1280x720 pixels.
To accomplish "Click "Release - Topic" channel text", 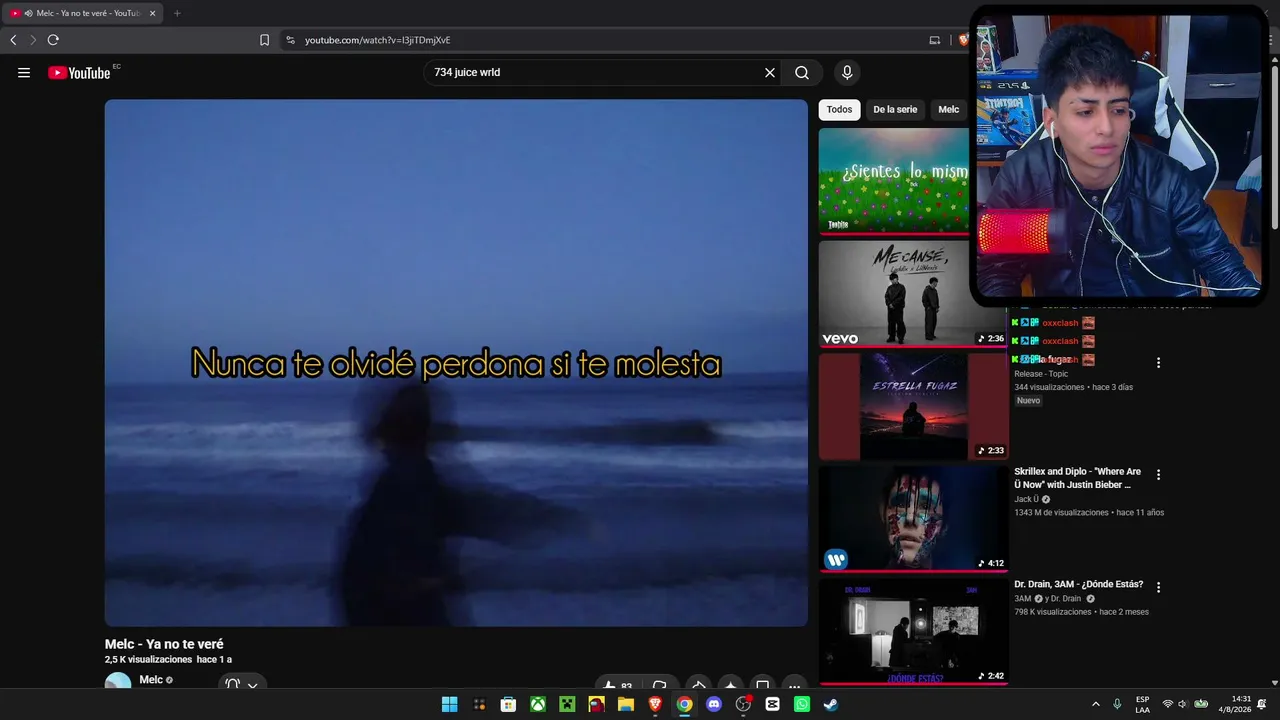I will point(1042,374).
